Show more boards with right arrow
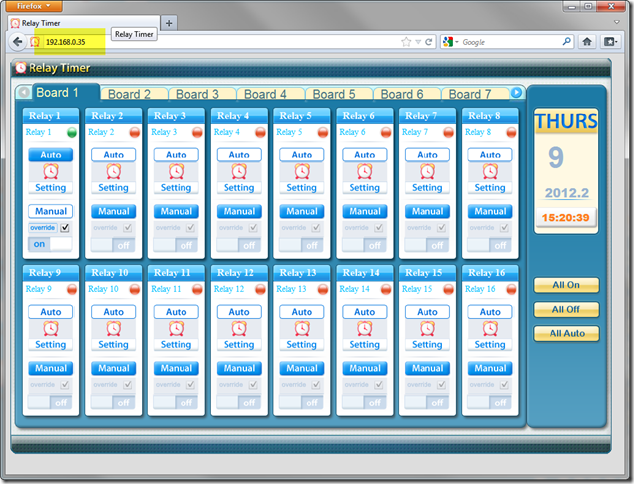The height and width of the screenshot is (484, 634). [x=516, y=93]
